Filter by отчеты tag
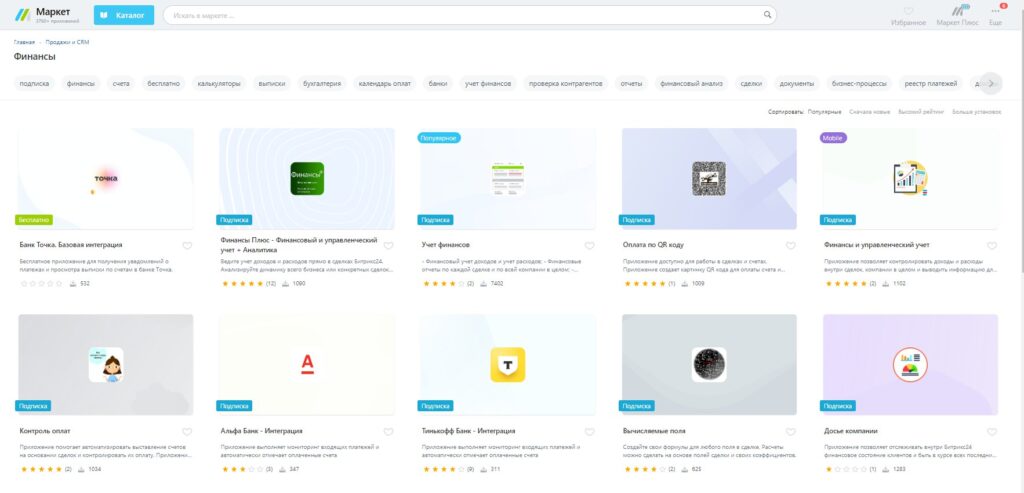This screenshot has height=493, width=1024. pos(632,84)
